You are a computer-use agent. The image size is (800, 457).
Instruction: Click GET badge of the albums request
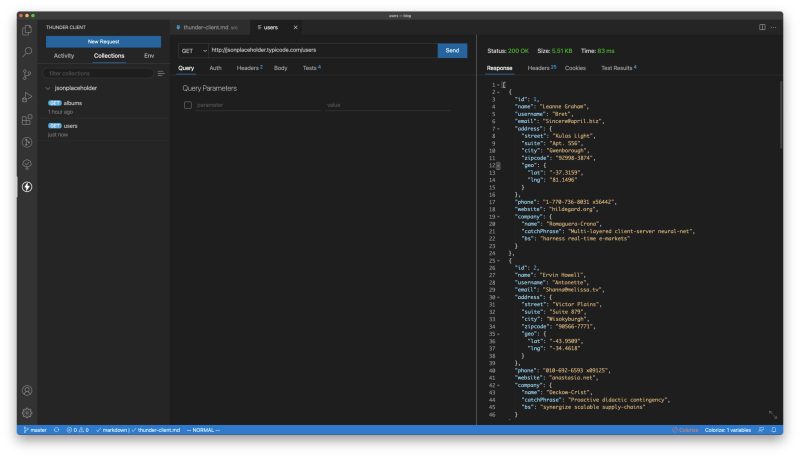[x=55, y=103]
